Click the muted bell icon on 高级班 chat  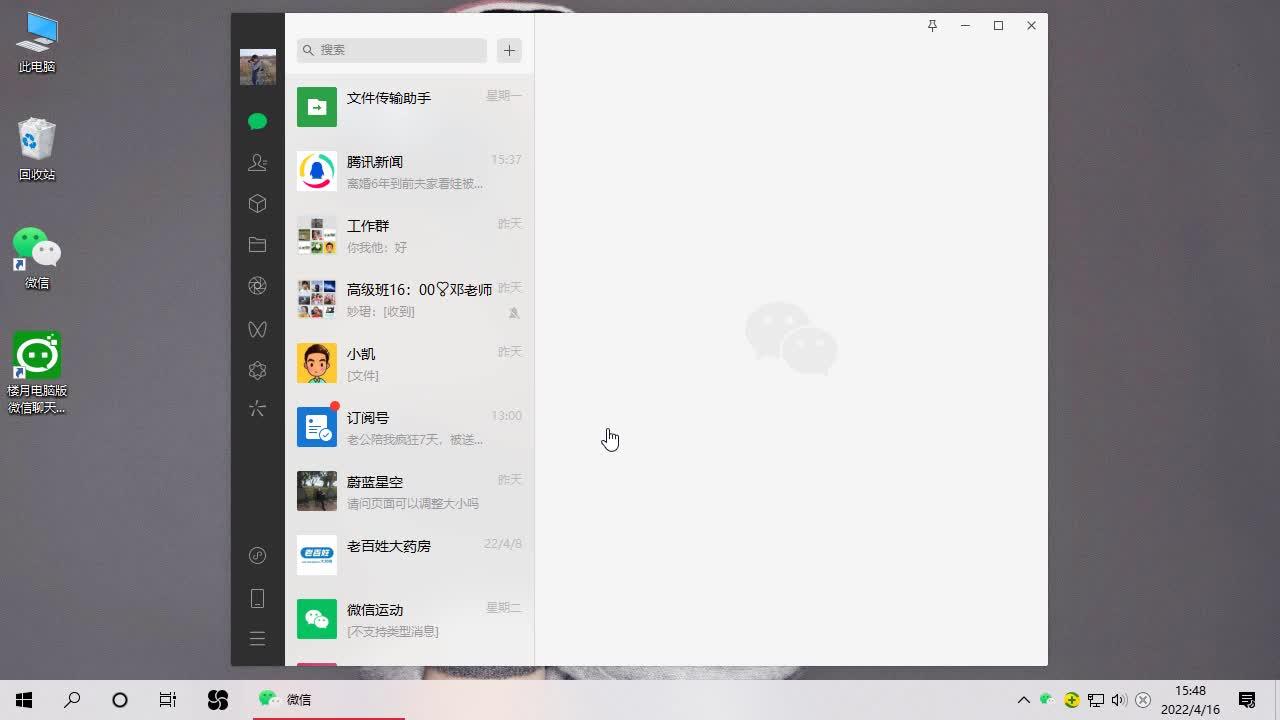pos(514,313)
